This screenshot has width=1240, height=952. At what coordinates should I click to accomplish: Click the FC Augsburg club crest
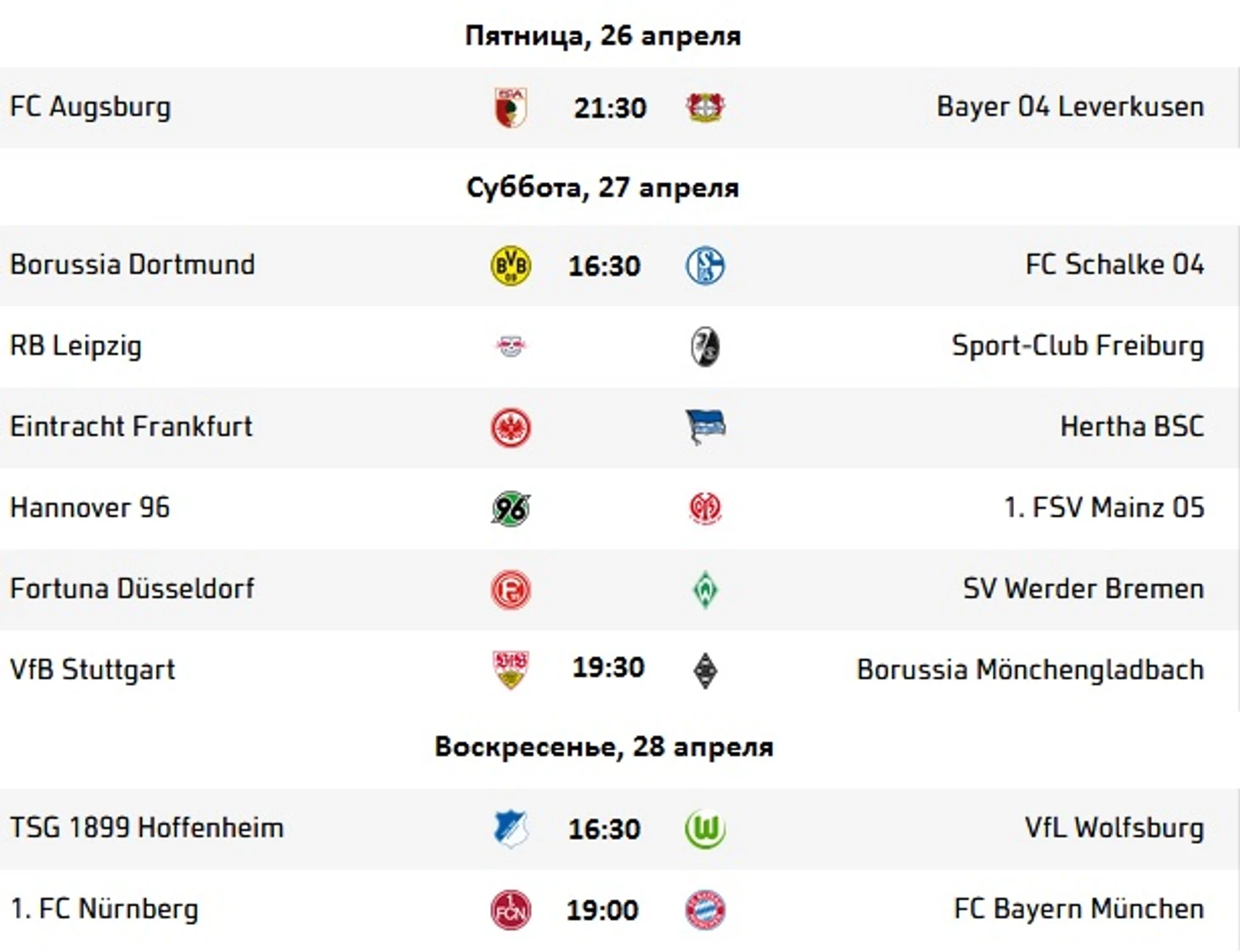(x=510, y=108)
